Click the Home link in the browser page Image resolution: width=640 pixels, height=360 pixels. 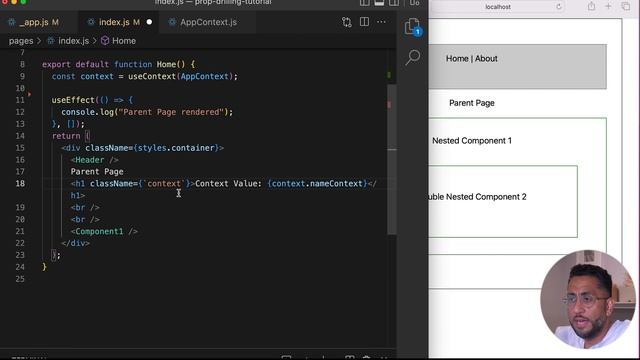pyautogui.click(x=457, y=58)
